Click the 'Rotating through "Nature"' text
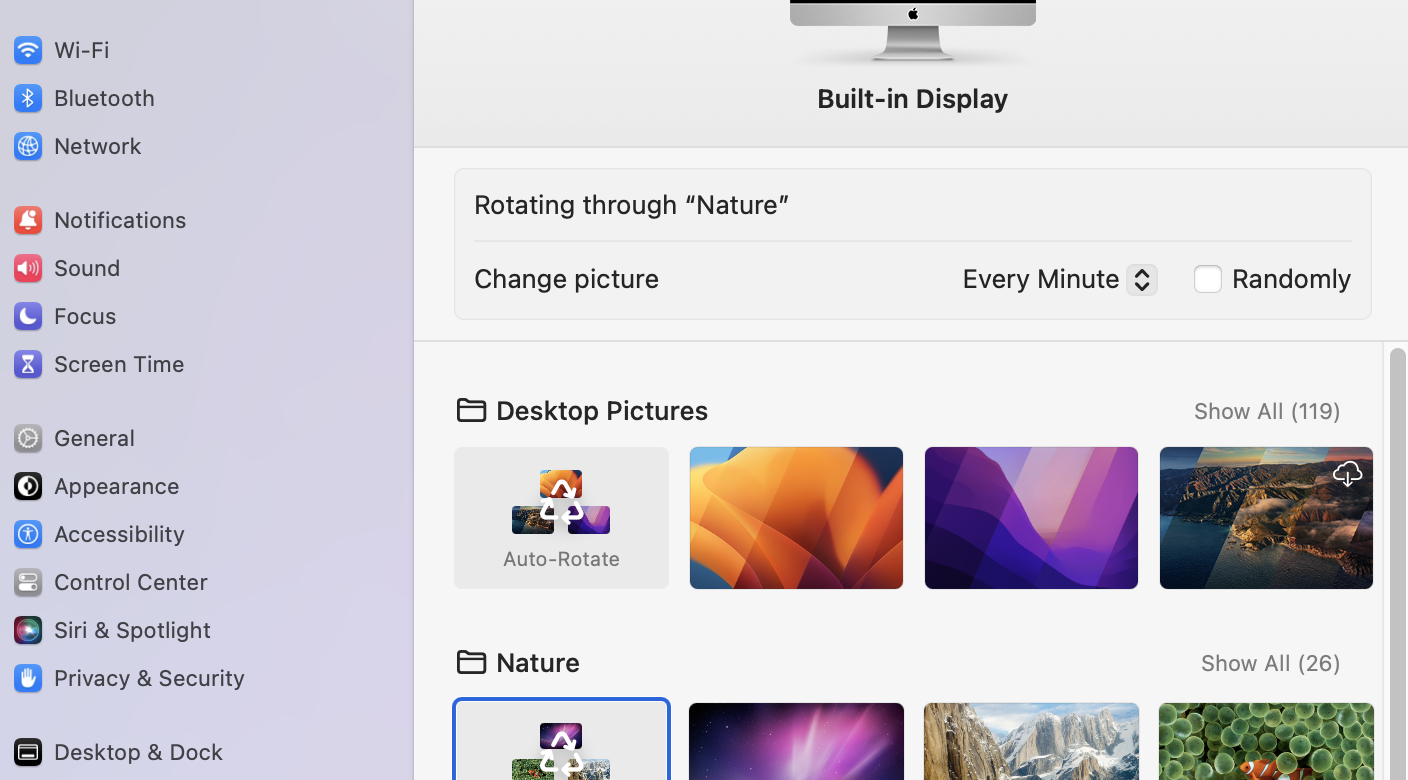1408x780 pixels. [631, 205]
